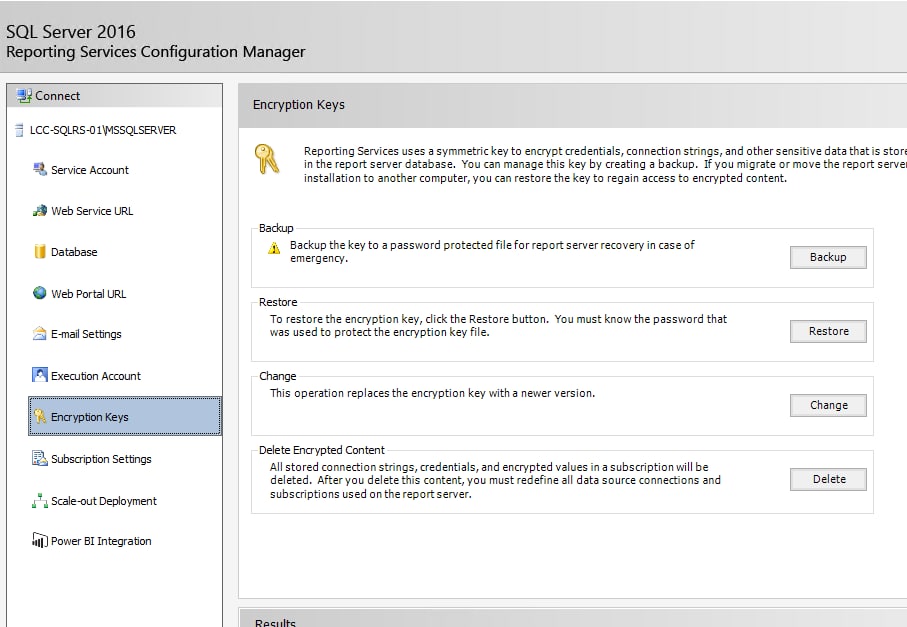This screenshot has height=627, width=907.
Task: Click the Web Portal URL globe icon
Action: pyautogui.click(x=39, y=293)
